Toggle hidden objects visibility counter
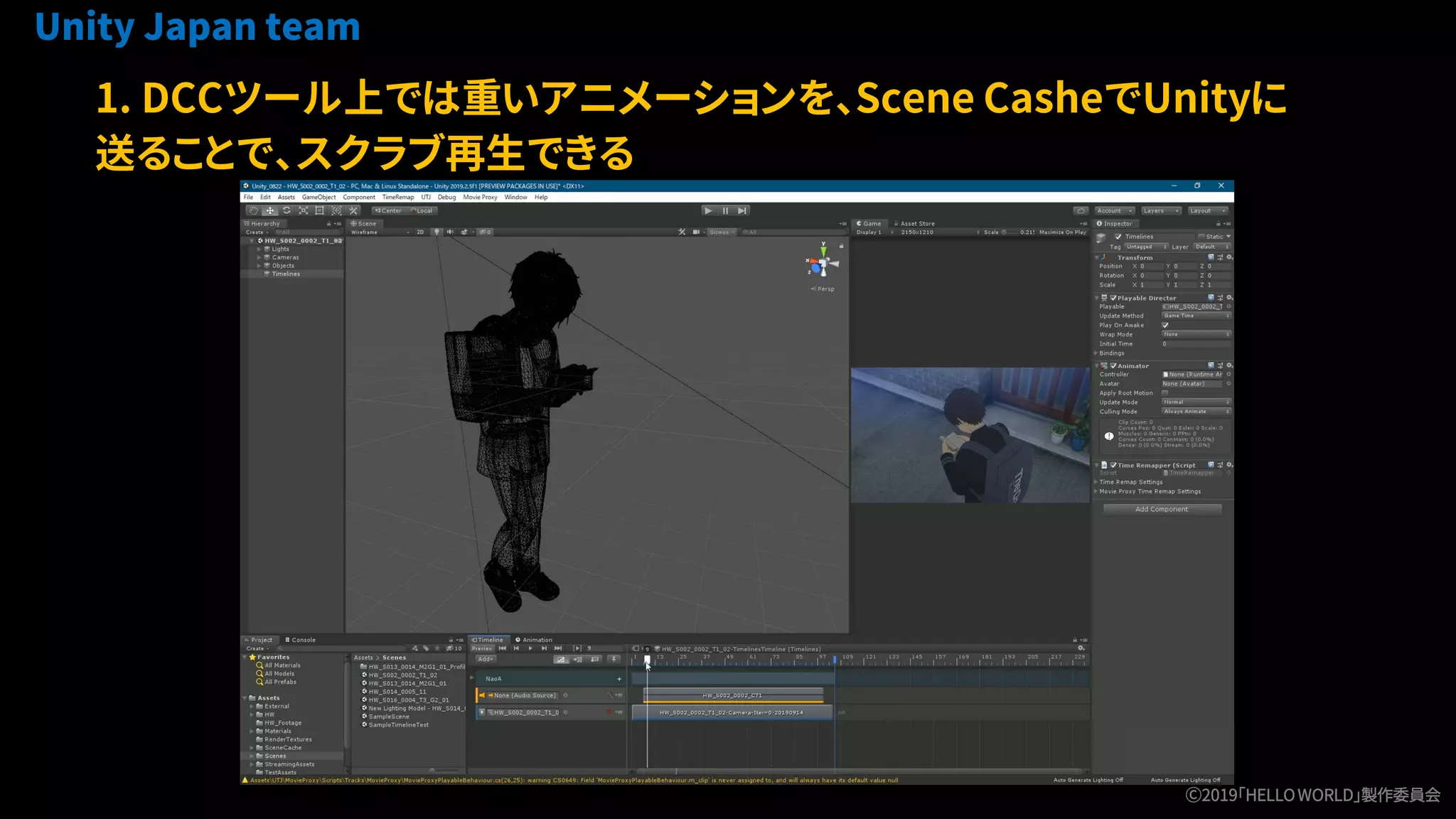1456x819 pixels. tap(485, 232)
